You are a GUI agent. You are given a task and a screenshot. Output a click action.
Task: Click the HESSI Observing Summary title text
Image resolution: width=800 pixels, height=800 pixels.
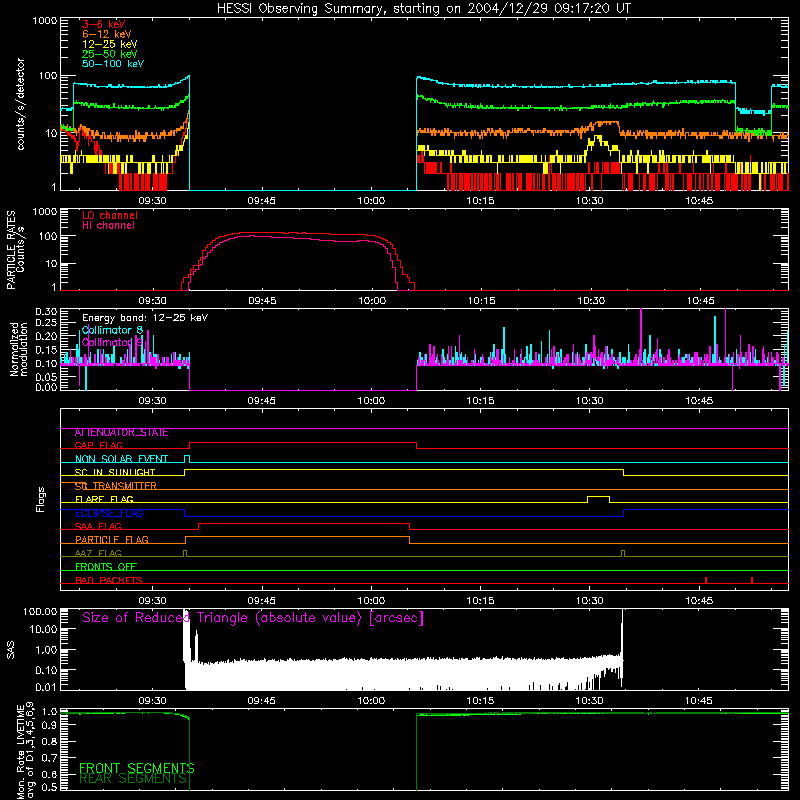424,9
